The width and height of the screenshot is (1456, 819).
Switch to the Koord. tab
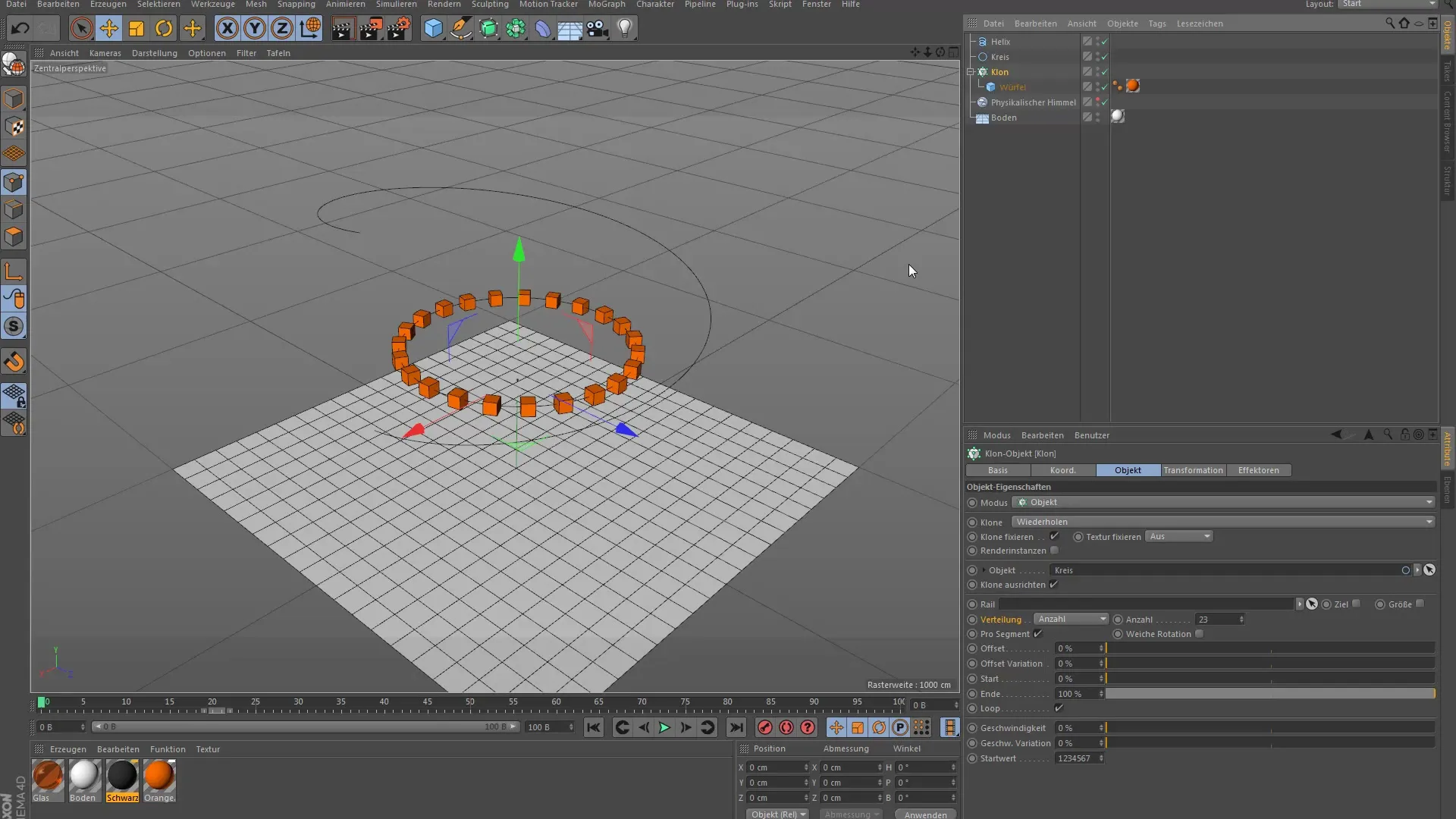[x=1062, y=470]
